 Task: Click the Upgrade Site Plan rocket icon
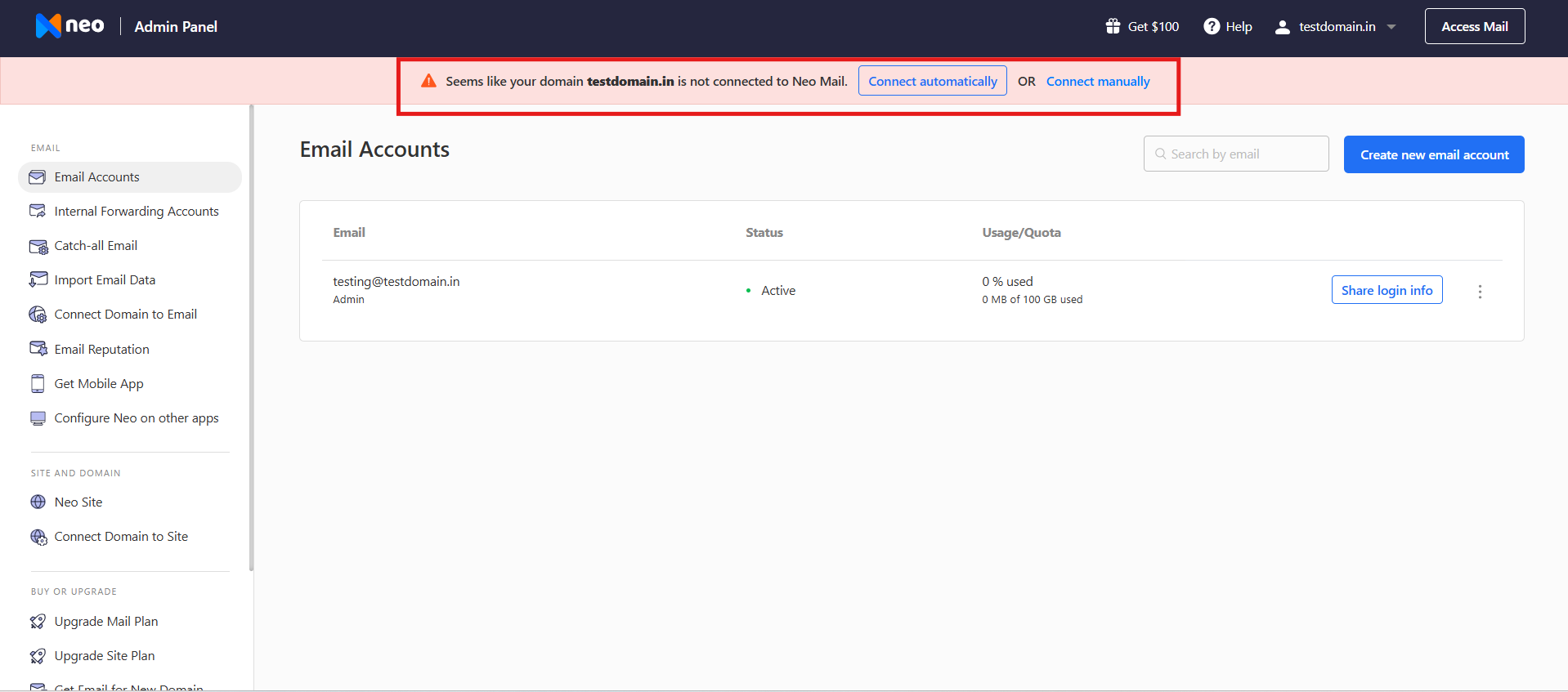(38, 656)
